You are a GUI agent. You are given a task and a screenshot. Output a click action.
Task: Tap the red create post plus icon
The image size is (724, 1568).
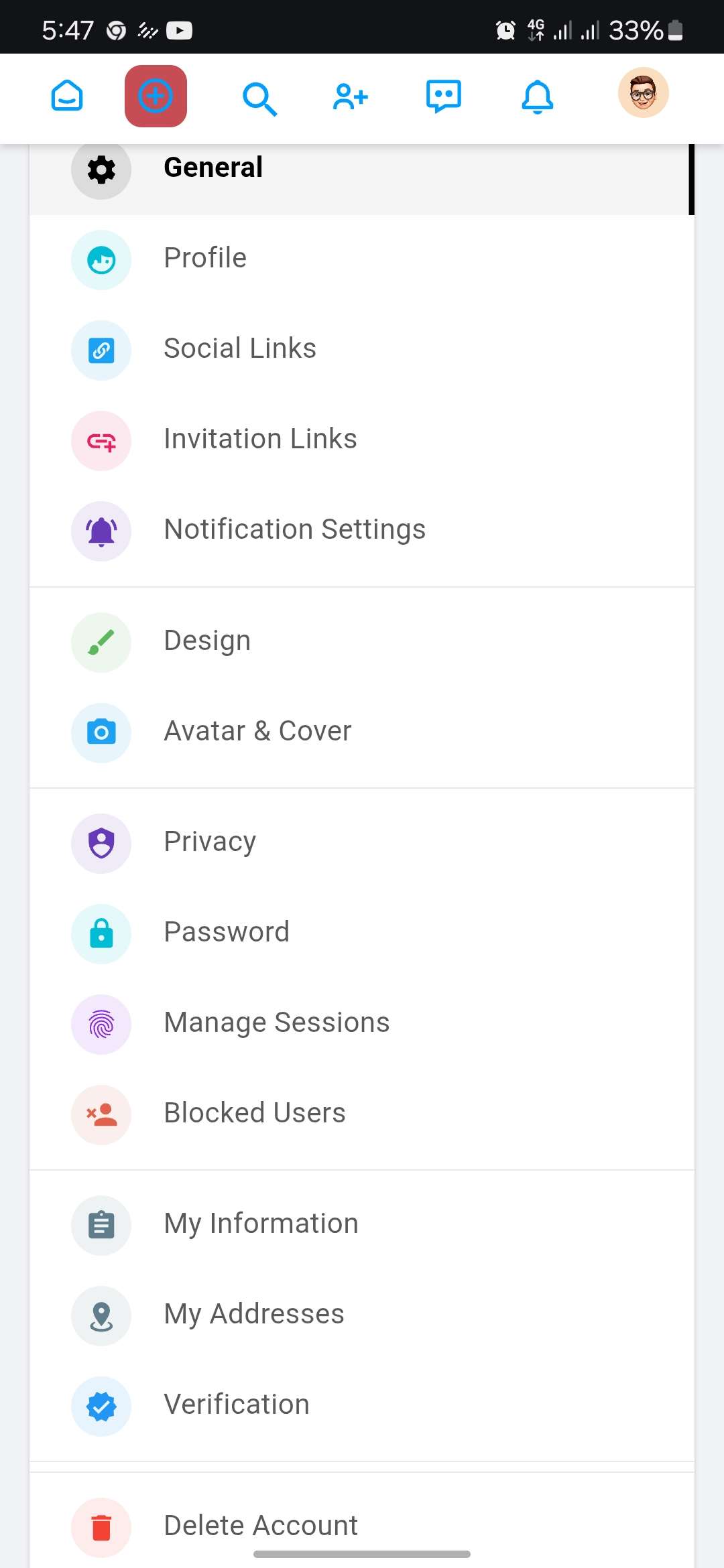(x=156, y=96)
